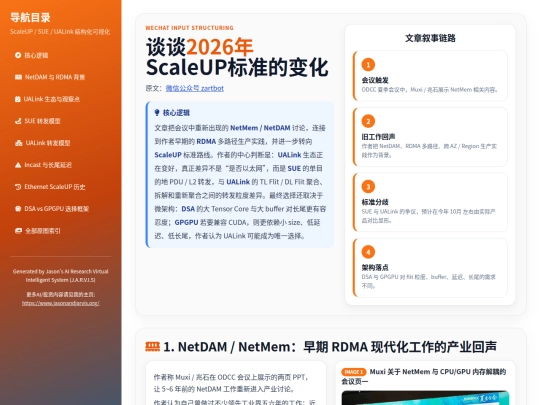This screenshot has width=540, height=405.
Task: Click the Muxi 关于 NetMem image caption text
Action: tap(424, 376)
